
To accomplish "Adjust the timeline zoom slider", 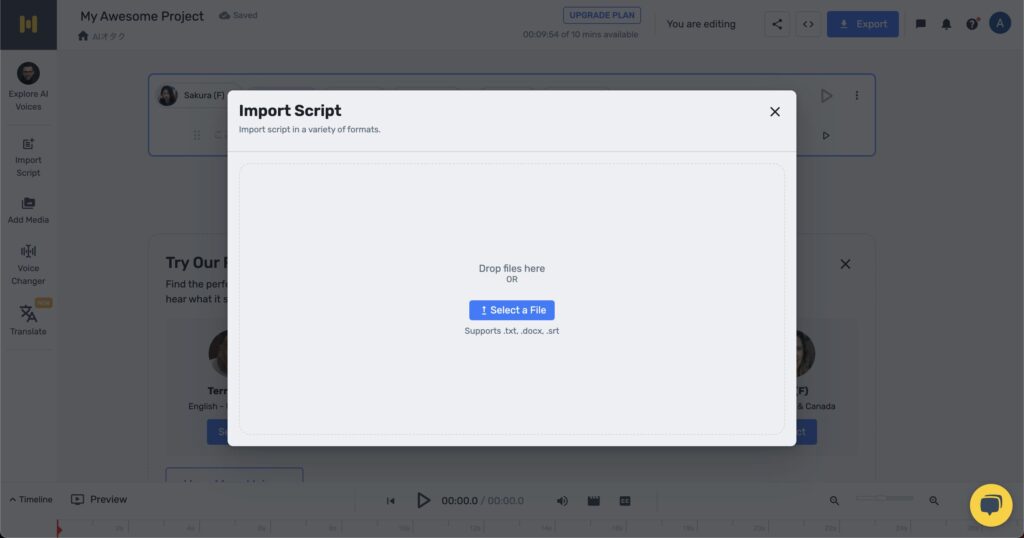I will pyautogui.click(x=885, y=498).
